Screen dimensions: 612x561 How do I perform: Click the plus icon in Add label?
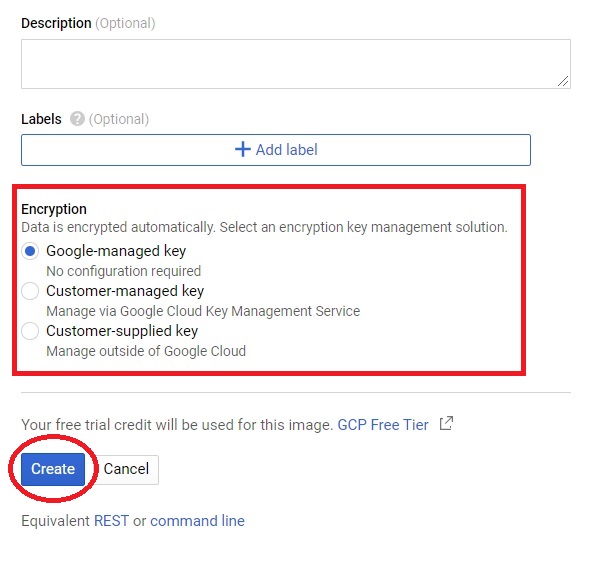tap(242, 150)
